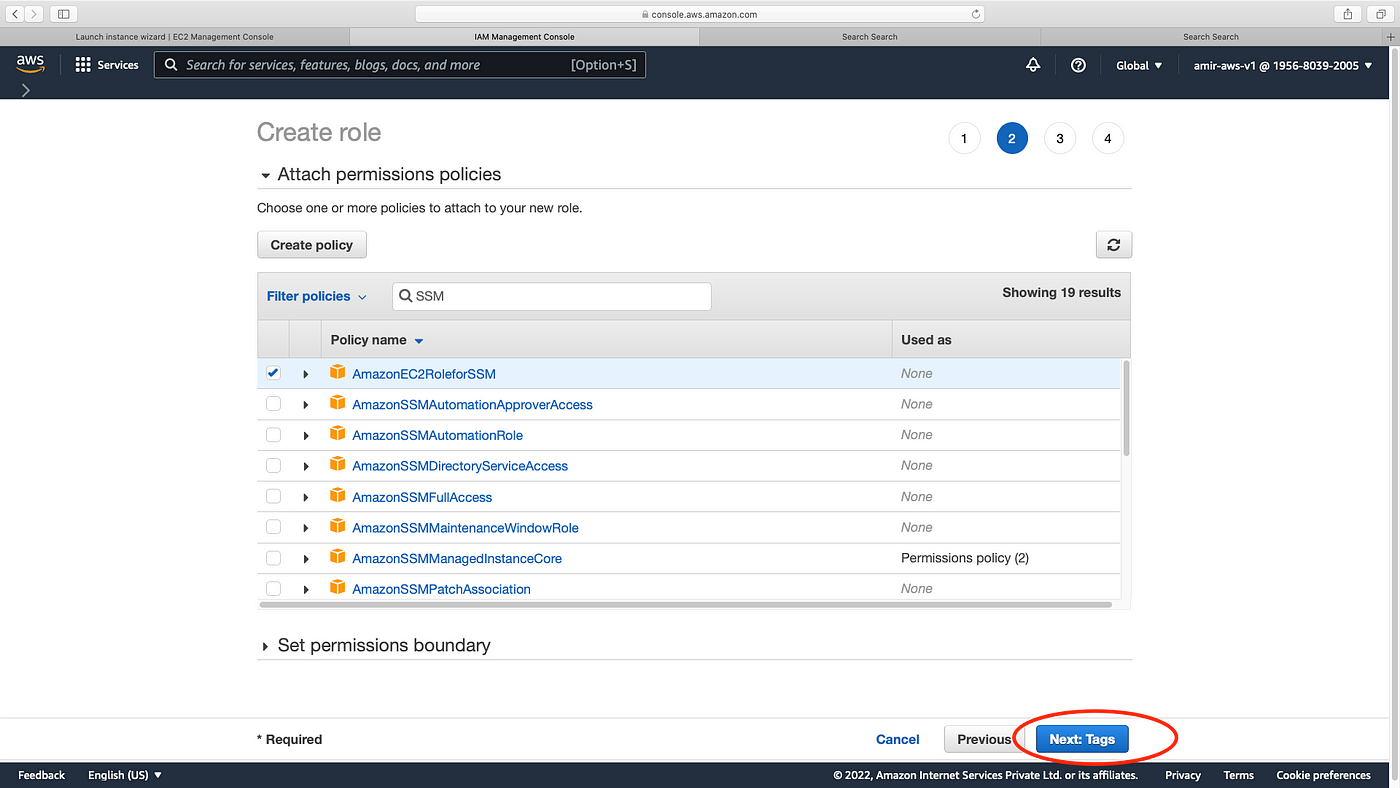Click the Safari forward arrow
Screen dimensions: 1400x788
pos(35,14)
